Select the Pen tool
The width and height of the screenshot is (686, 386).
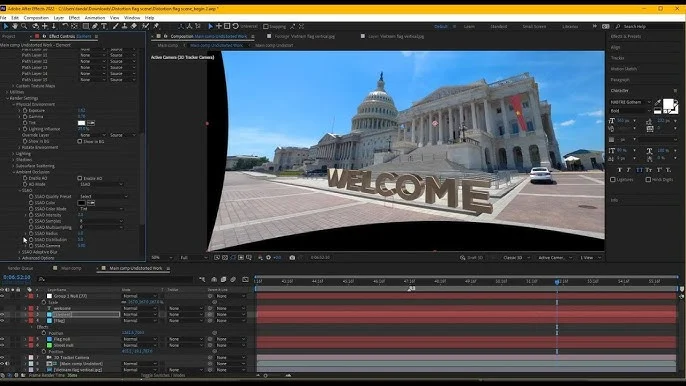tap(94, 26)
